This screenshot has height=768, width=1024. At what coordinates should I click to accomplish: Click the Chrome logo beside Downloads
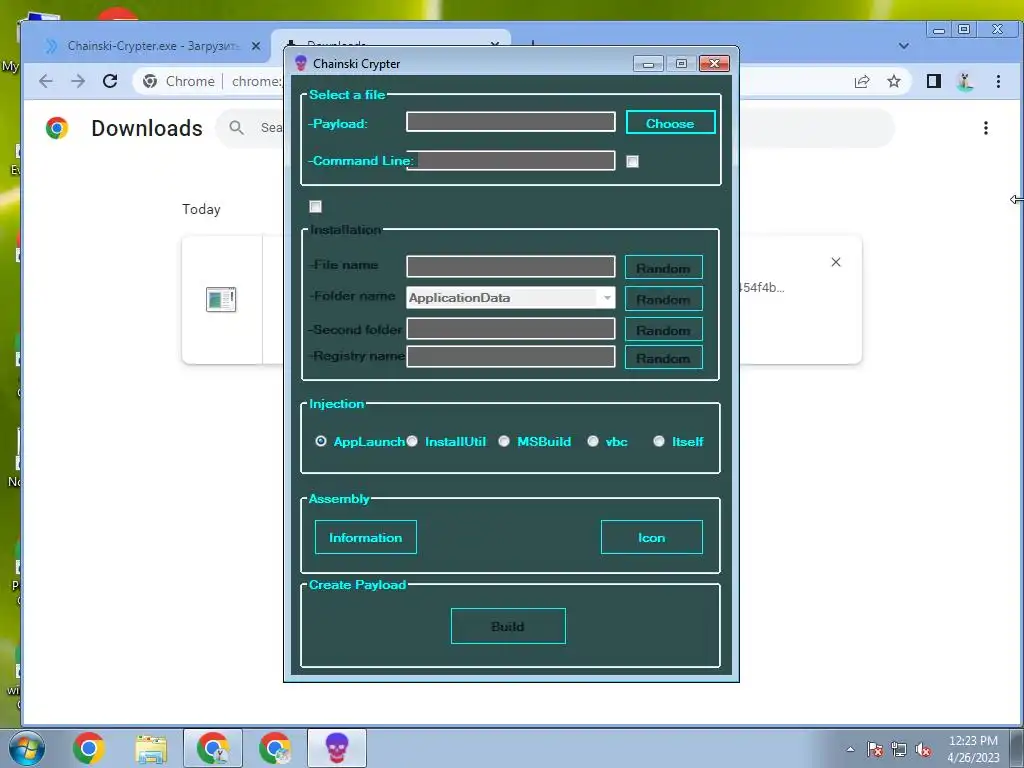57,128
